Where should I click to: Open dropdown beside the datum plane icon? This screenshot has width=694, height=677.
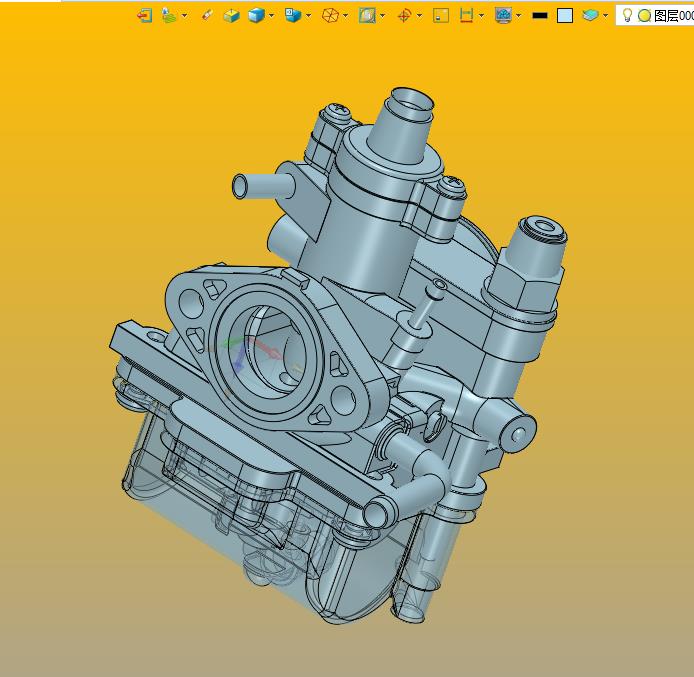(x=185, y=16)
